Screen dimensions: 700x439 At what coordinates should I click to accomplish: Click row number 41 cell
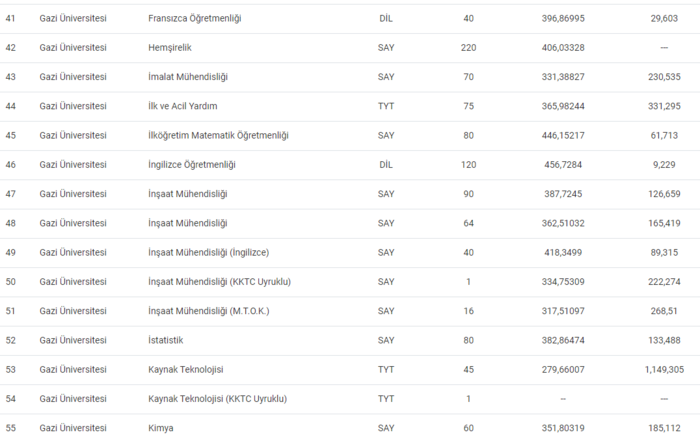coord(11,19)
